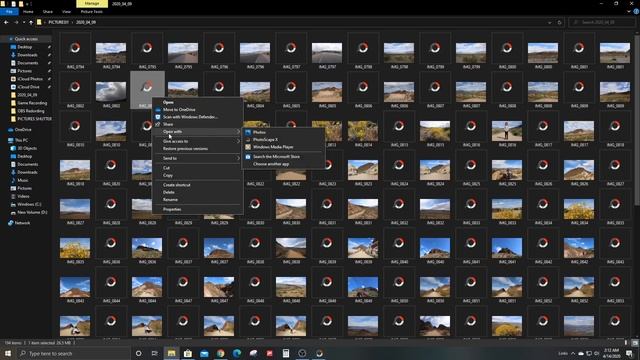Viewport: 640px width, 360px height.
Task: Select 3D Objects under This PC
Action: tap(27, 148)
